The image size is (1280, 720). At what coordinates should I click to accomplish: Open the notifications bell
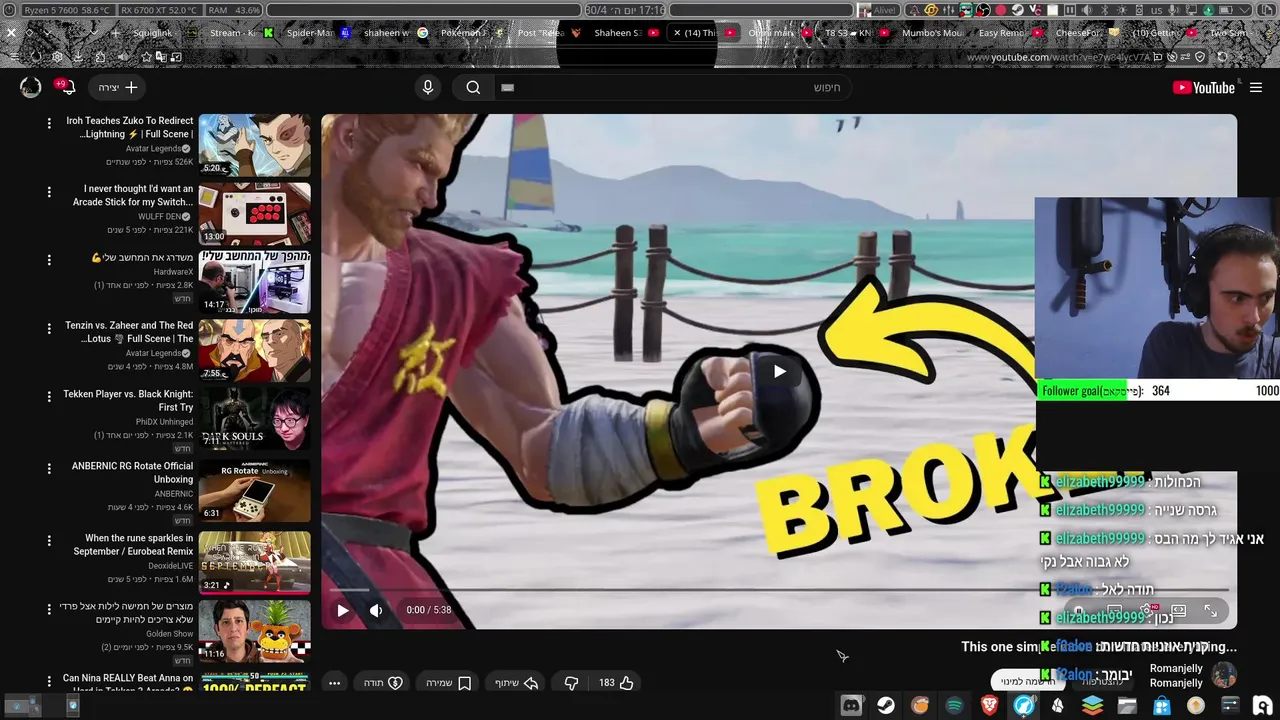67,88
